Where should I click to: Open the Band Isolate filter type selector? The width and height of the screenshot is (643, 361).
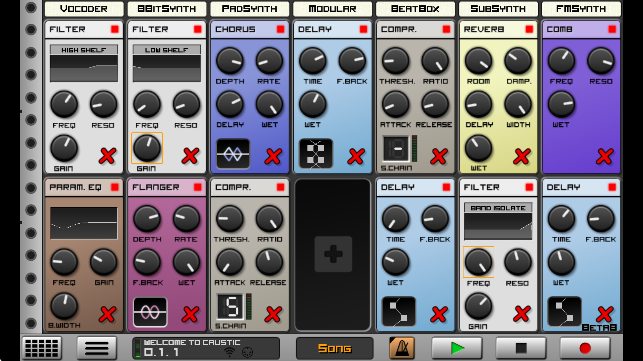(x=498, y=208)
